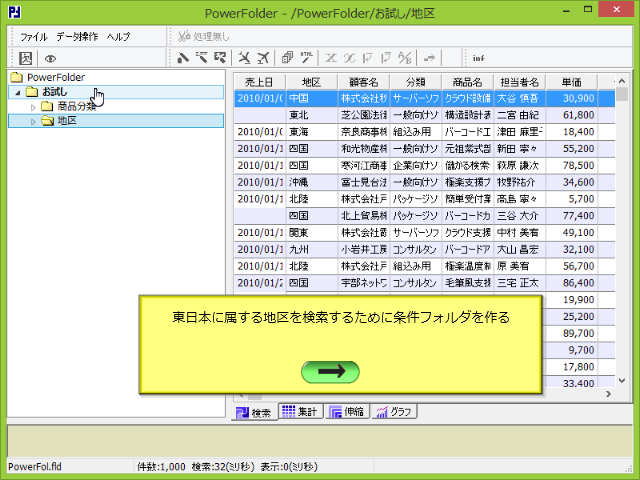Toggle the eye view icon in the left toolbar

[50, 59]
